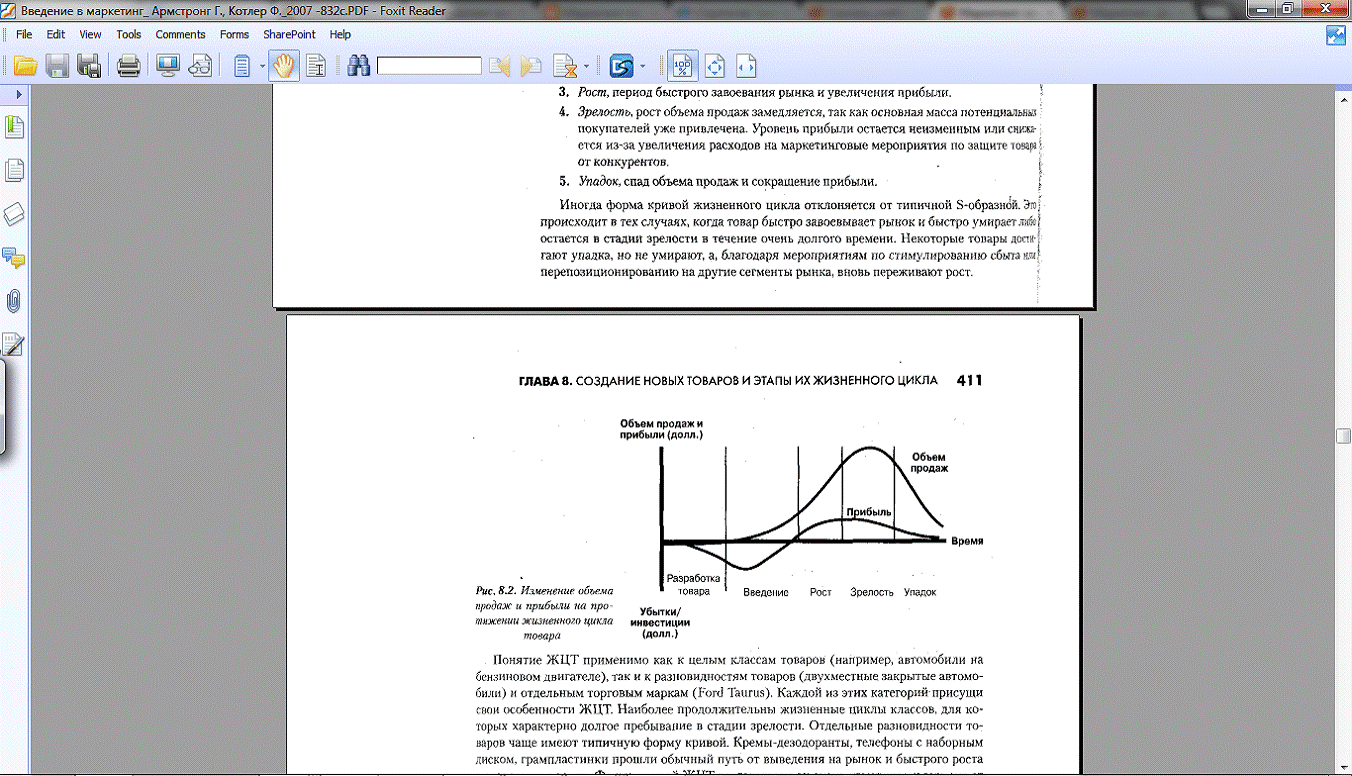Screen dimensions: 1352x776
Task: Open the Signatures panel in the sidebar
Action: click(15, 344)
